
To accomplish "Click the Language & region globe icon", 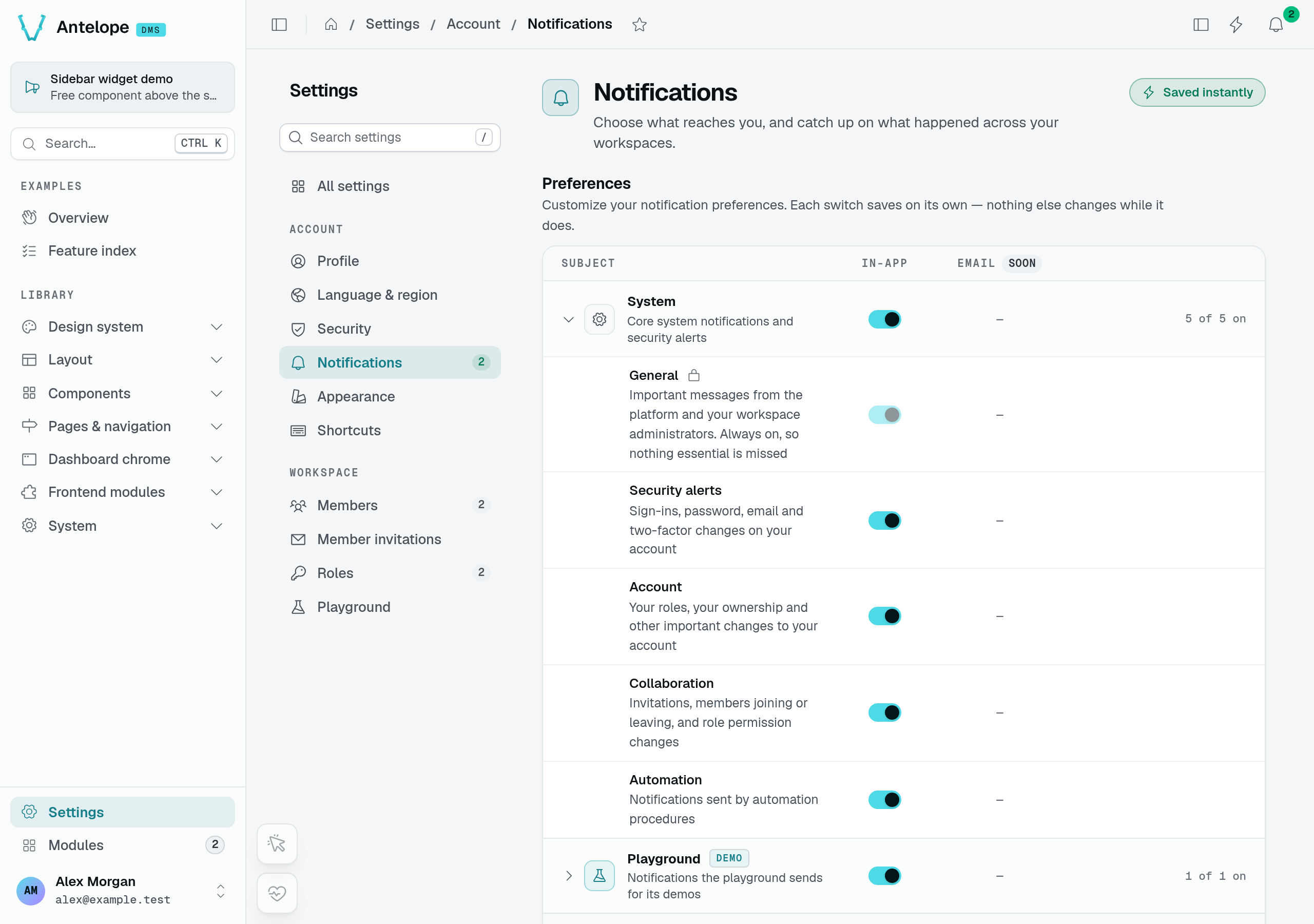I will [298, 295].
